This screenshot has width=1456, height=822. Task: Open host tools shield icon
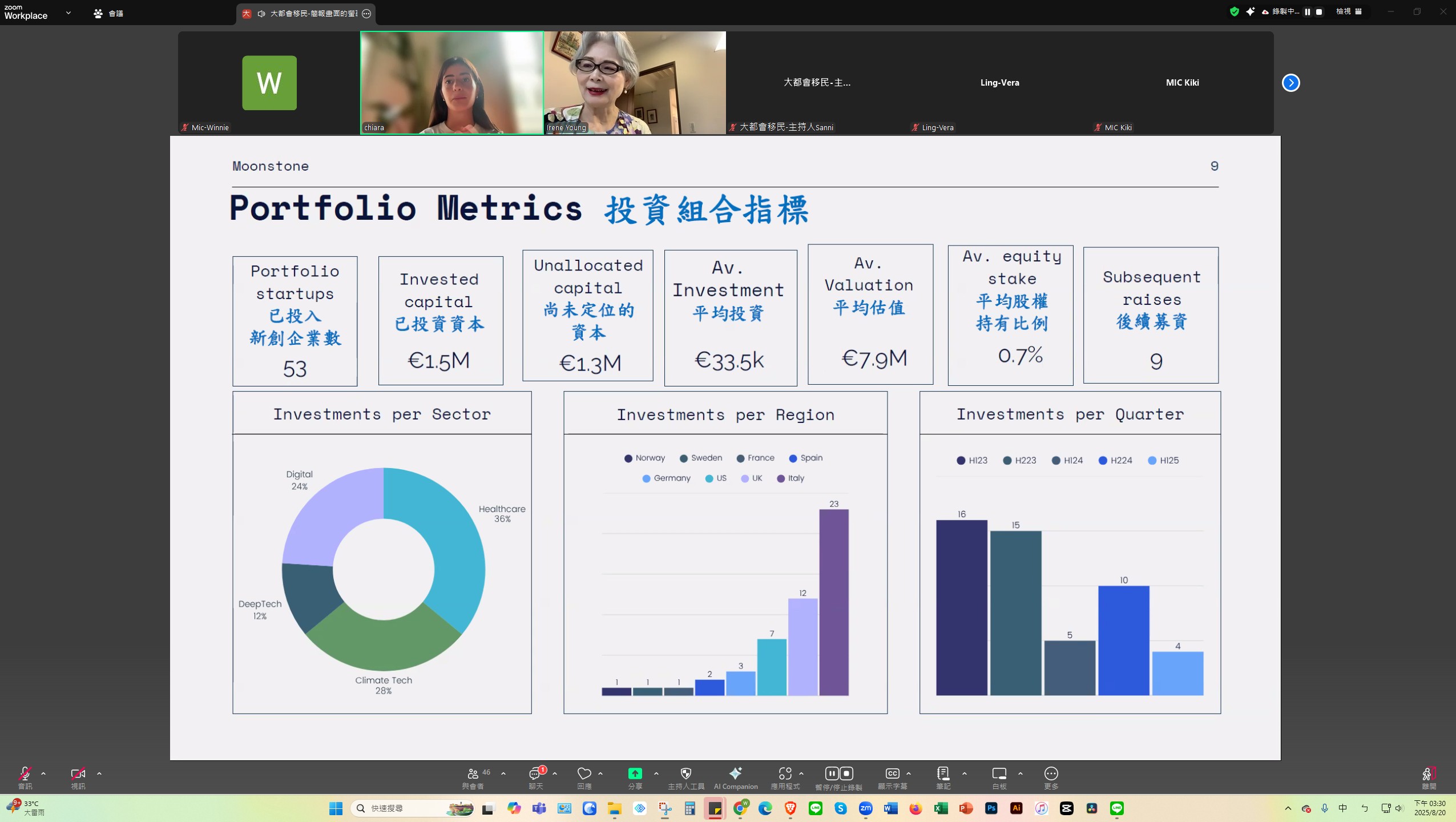686,773
